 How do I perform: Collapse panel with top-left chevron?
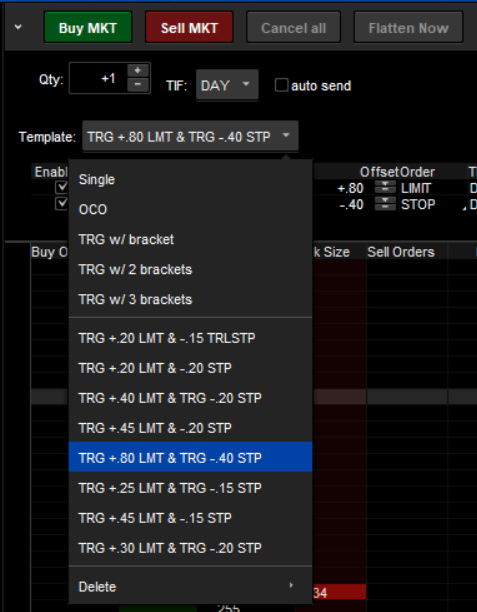coord(18,27)
